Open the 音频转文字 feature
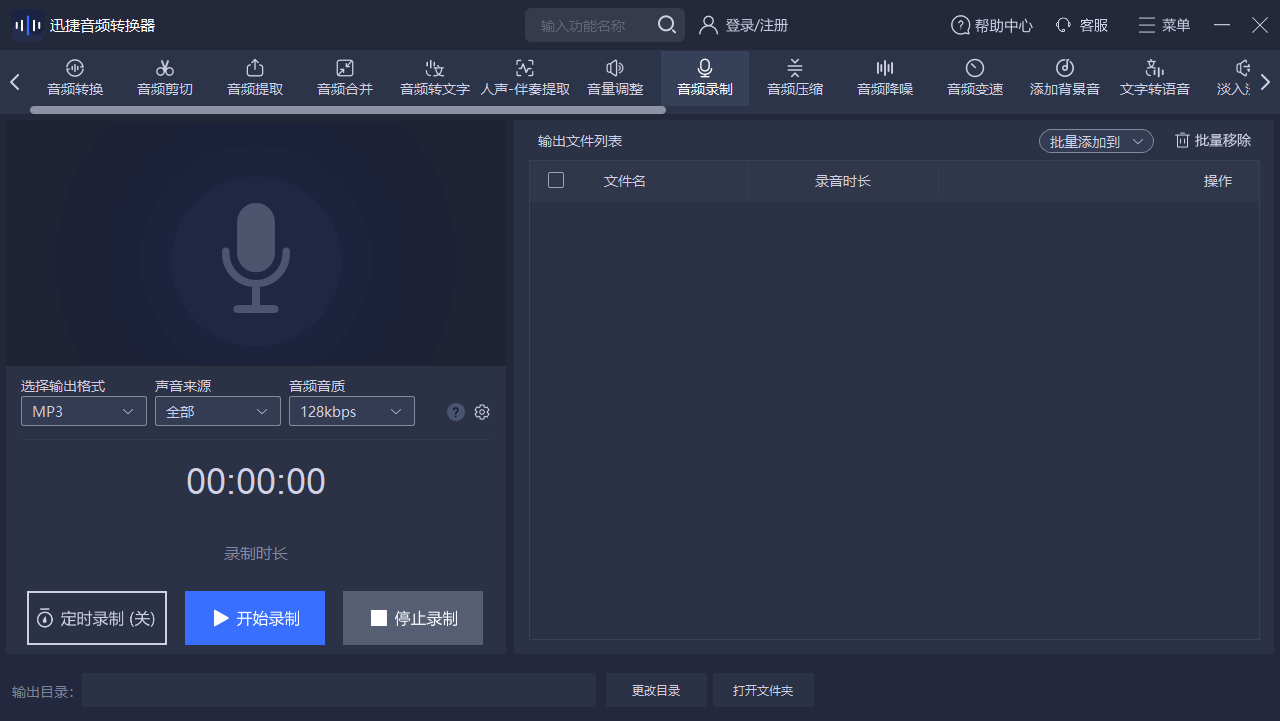1280x721 pixels. (434, 78)
